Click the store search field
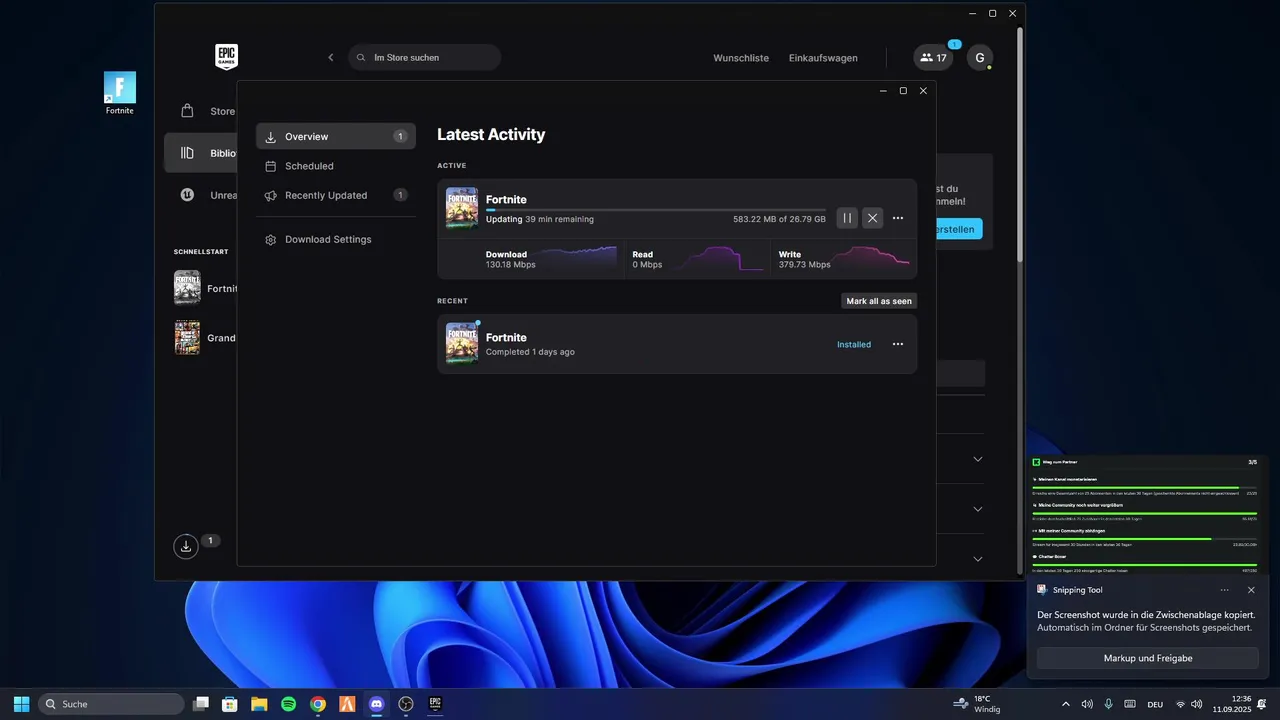1280x720 pixels. pyautogui.click(x=425, y=57)
